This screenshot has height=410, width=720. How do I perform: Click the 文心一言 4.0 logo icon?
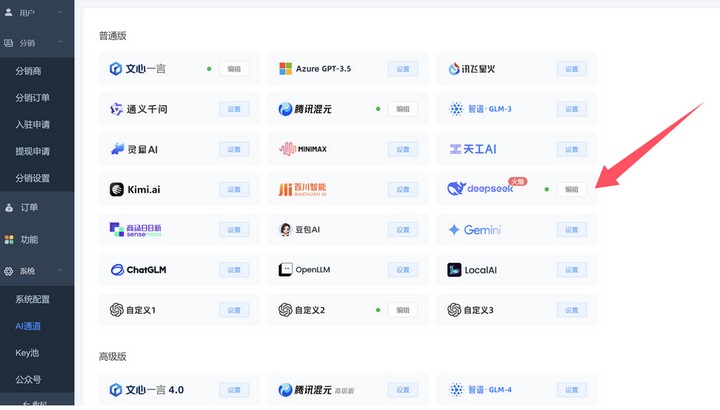tap(116, 390)
